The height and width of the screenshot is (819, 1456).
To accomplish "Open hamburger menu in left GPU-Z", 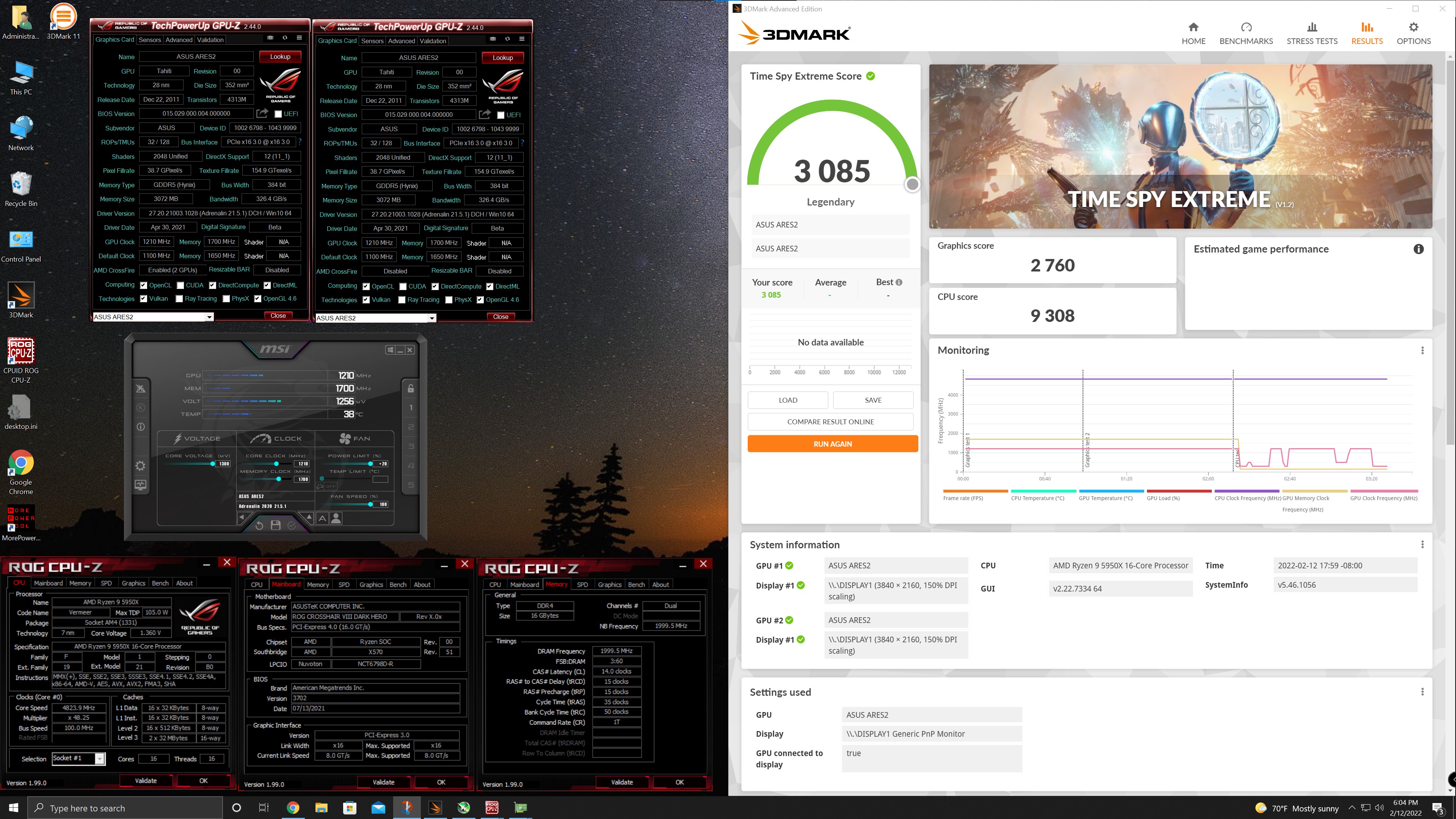I will coord(299,38).
